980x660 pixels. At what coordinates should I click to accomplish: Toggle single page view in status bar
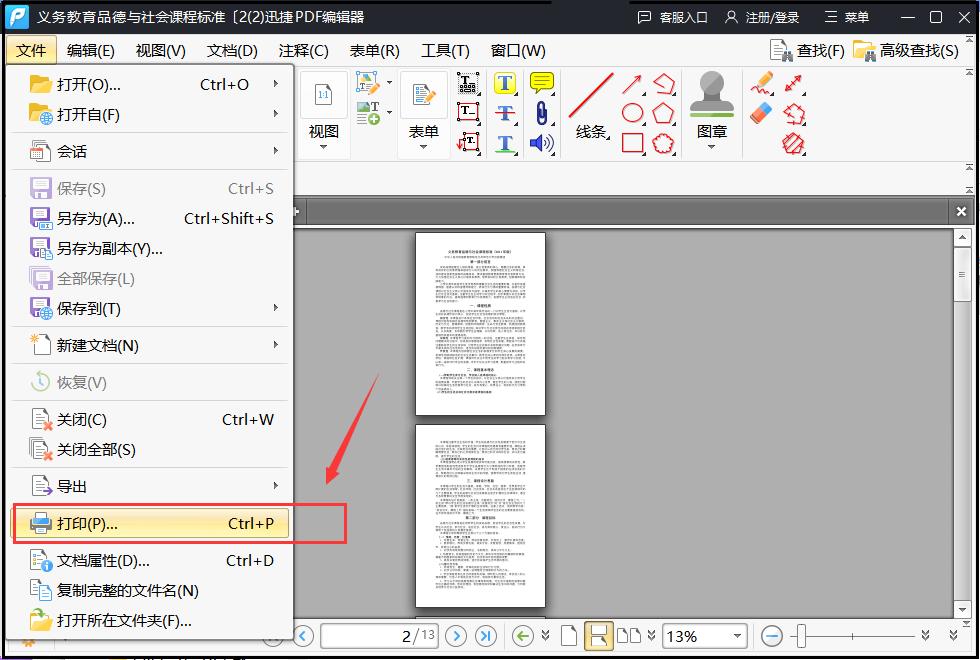(567, 635)
